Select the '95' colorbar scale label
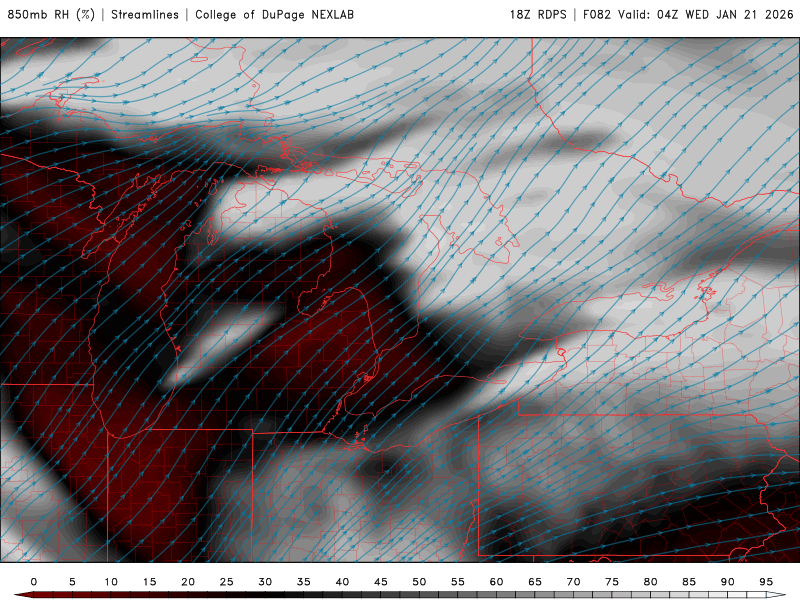This screenshot has width=800, height=600. [766, 582]
